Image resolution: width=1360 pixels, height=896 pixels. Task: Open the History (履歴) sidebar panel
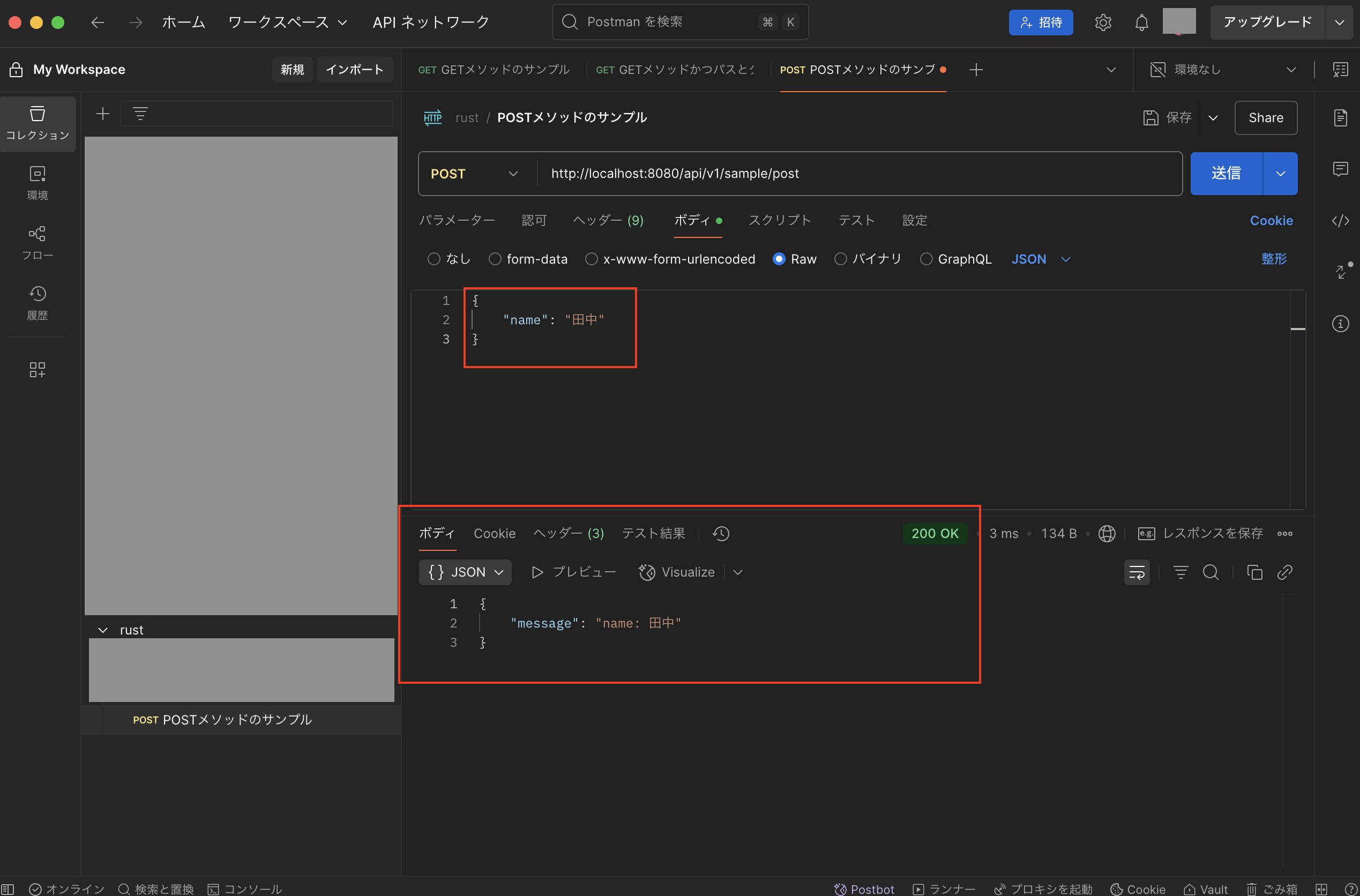click(x=37, y=302)
